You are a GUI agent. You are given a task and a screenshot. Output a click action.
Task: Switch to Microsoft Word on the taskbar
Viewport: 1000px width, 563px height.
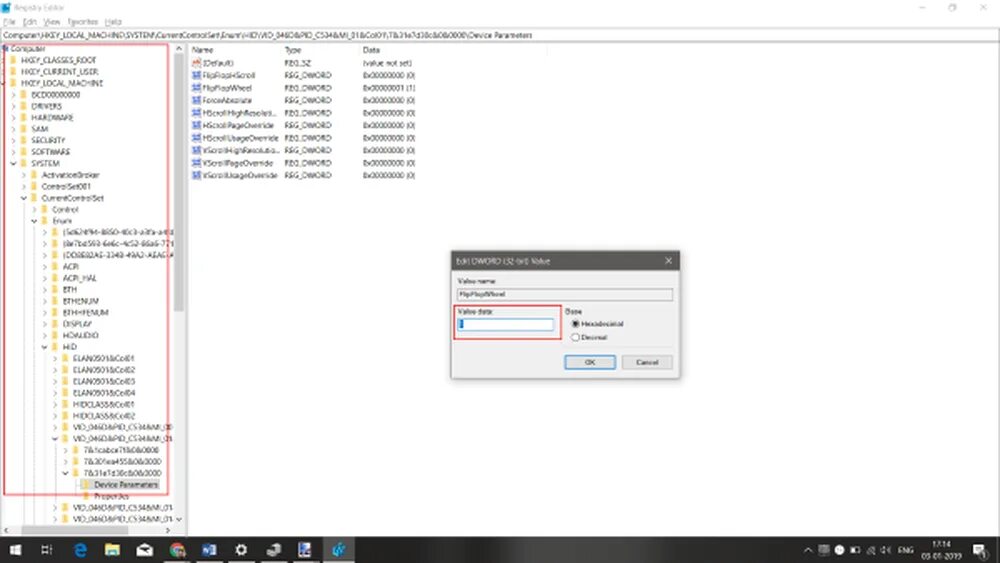[209, 550]
